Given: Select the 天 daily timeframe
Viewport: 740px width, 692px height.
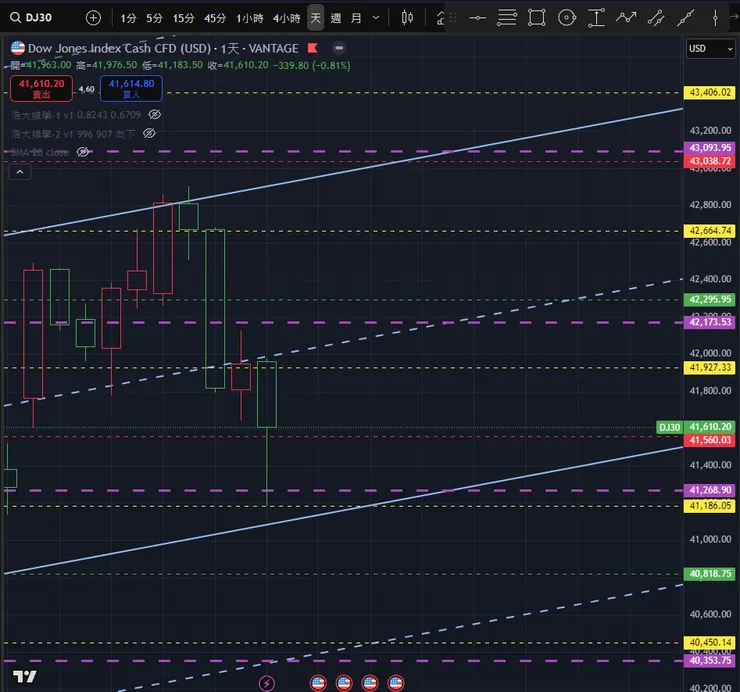Looking at the screenshot, I should tap(315, 18).
